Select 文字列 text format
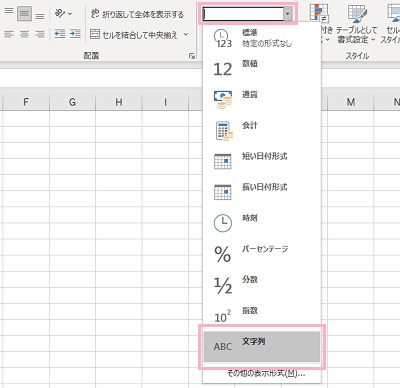400x388 pixels. click(262, 346)
